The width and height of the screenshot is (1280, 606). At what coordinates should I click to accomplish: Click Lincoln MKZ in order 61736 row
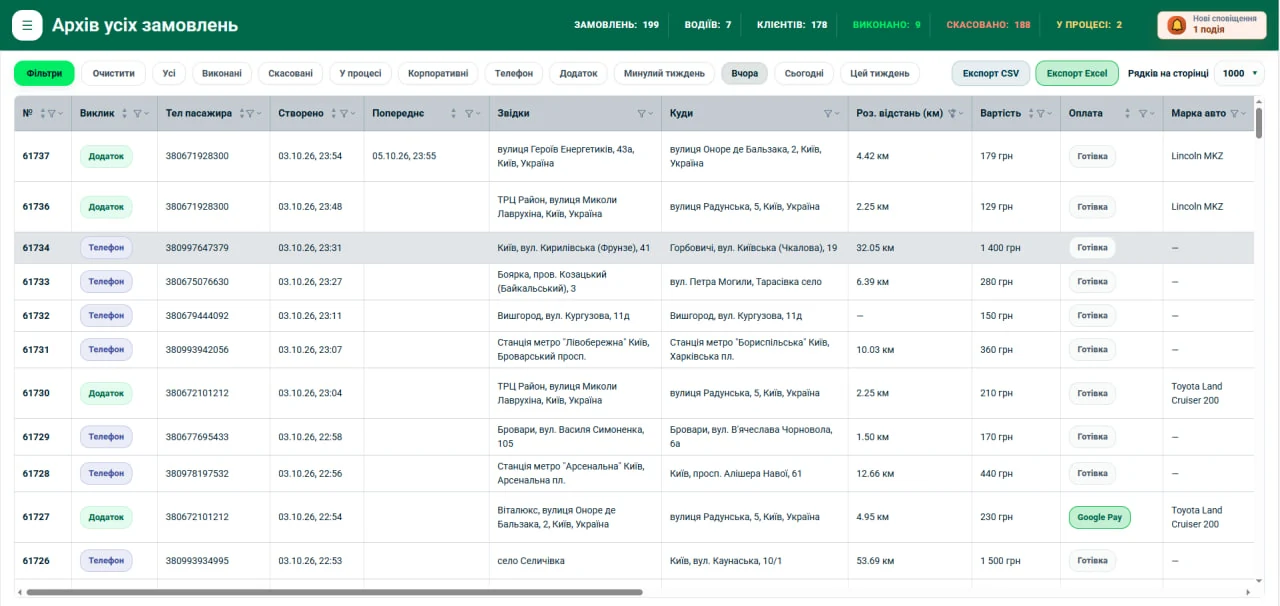(x=1197, y=207)
